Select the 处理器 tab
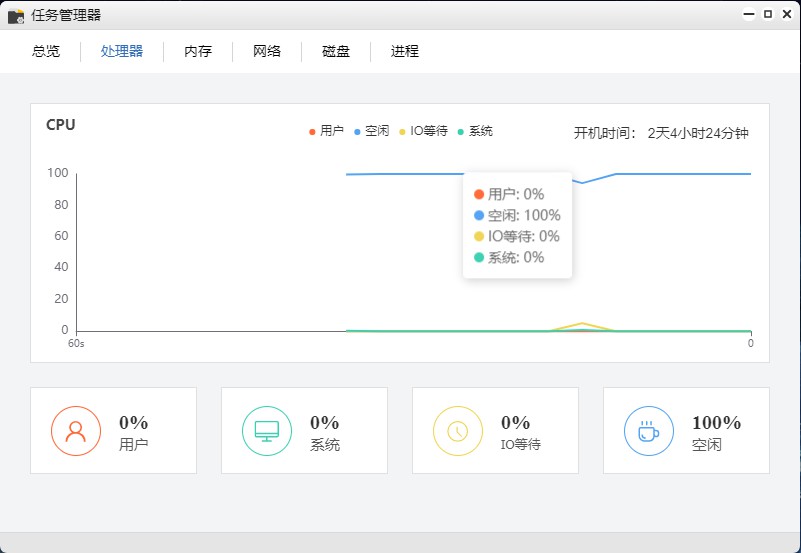801x553 pixels. click(x=122, y=52)
